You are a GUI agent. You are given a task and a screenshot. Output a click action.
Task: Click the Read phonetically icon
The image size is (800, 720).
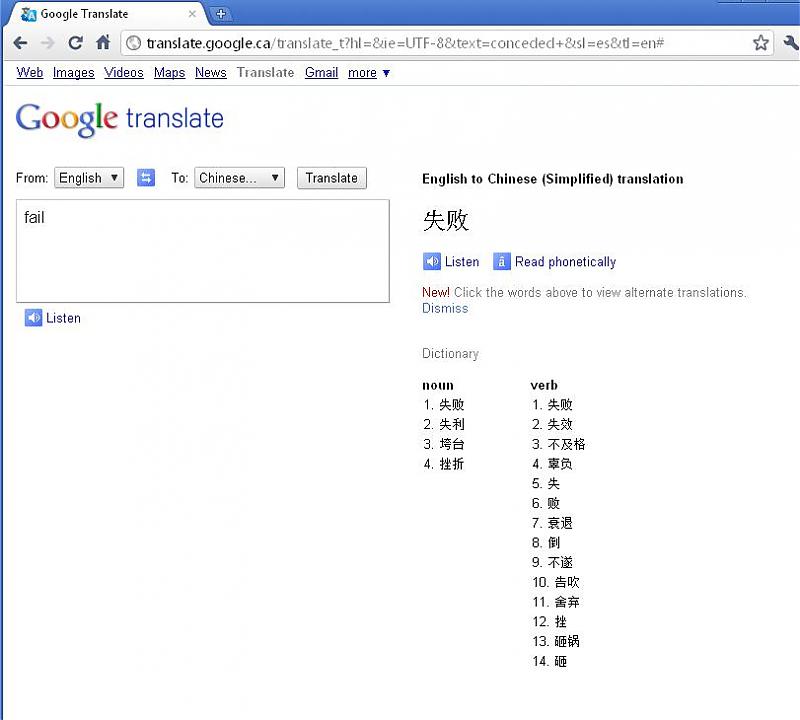tap(502, 262)
